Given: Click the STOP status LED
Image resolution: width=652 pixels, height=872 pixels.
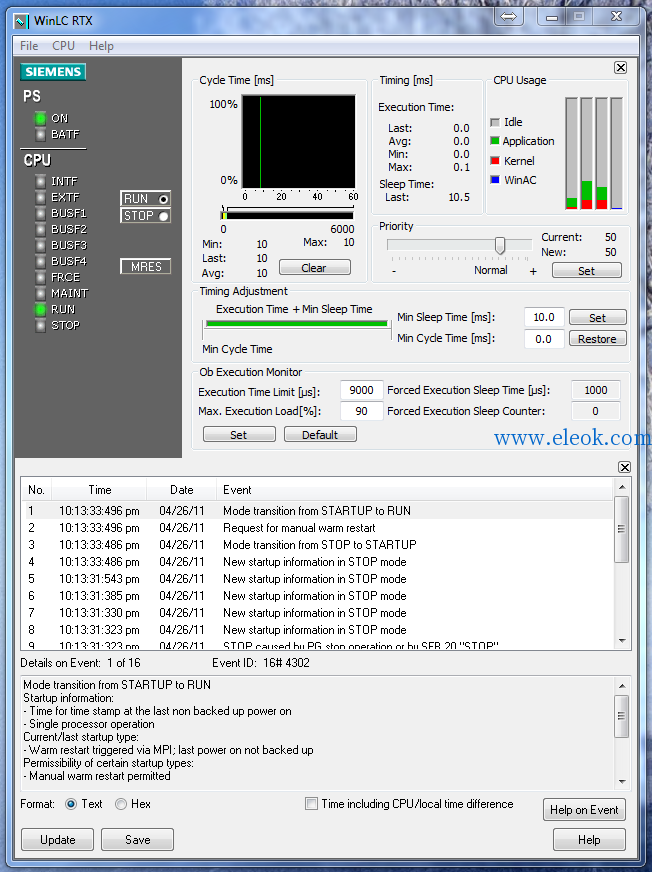Looking at the screenshot, I should [40, 326].
